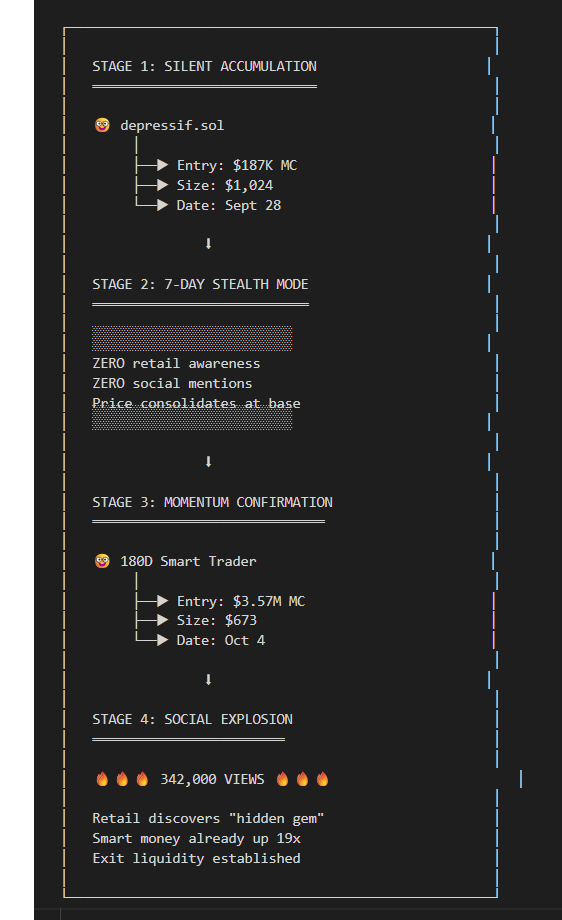Click the 'depressif.sol' wallet name
Image resolution: width=562 pixels, height=920 pixels.
tap(172, 126)
